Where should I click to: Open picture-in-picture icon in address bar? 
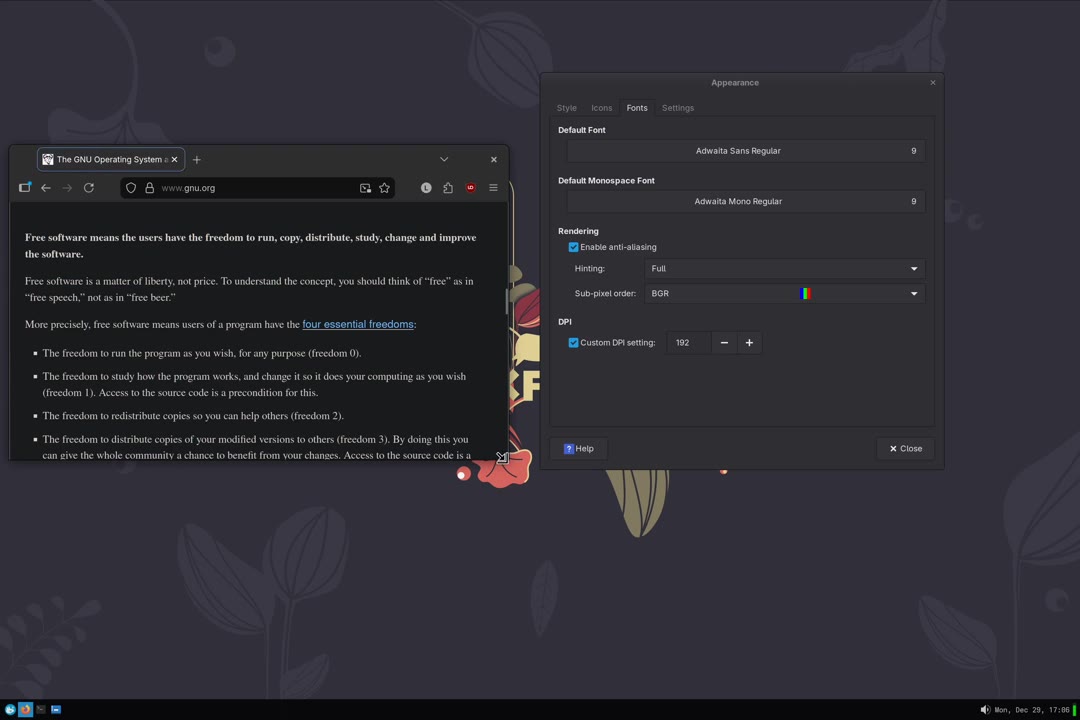[365, 187]
